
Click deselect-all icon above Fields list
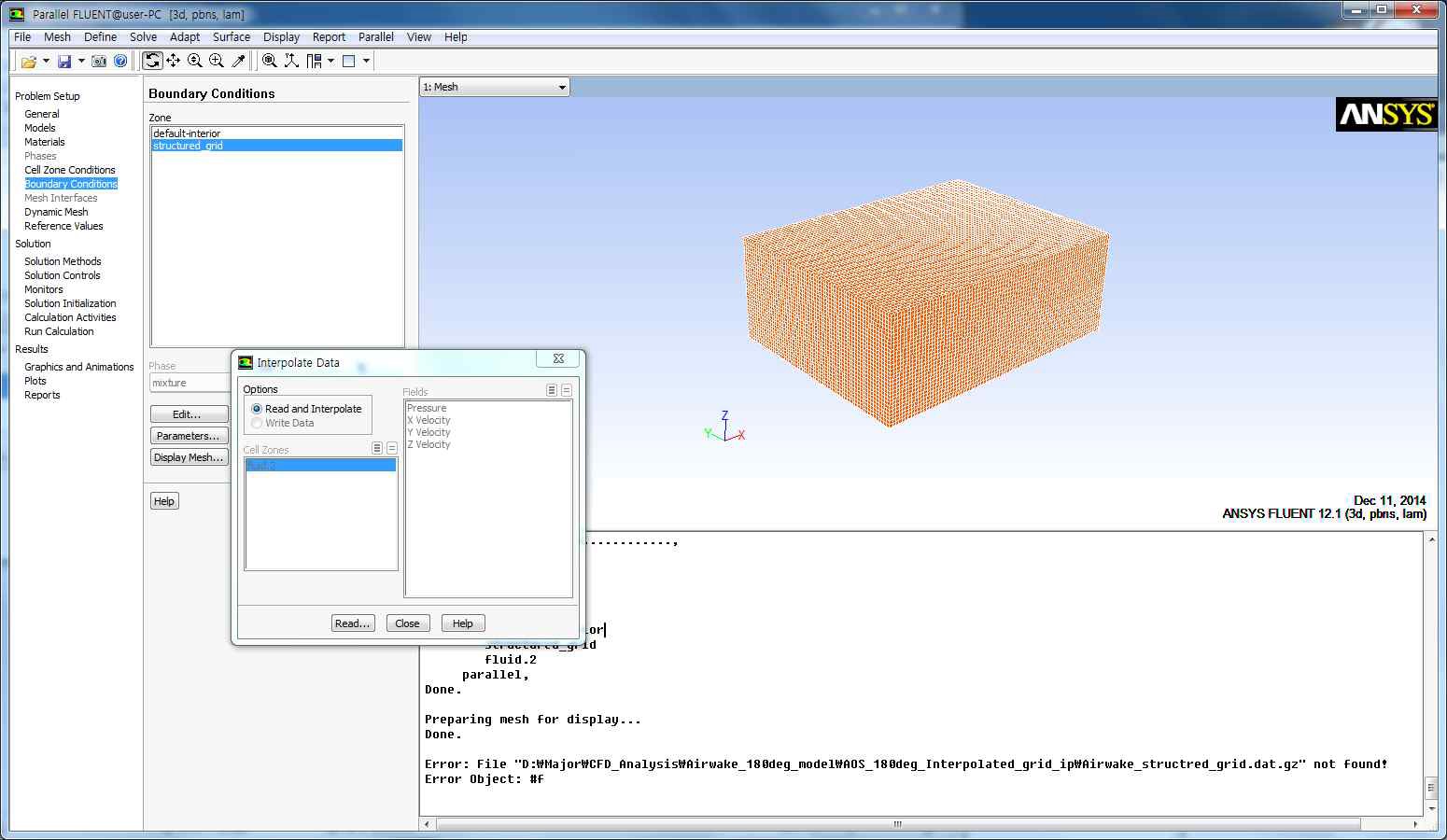(567, 390)
